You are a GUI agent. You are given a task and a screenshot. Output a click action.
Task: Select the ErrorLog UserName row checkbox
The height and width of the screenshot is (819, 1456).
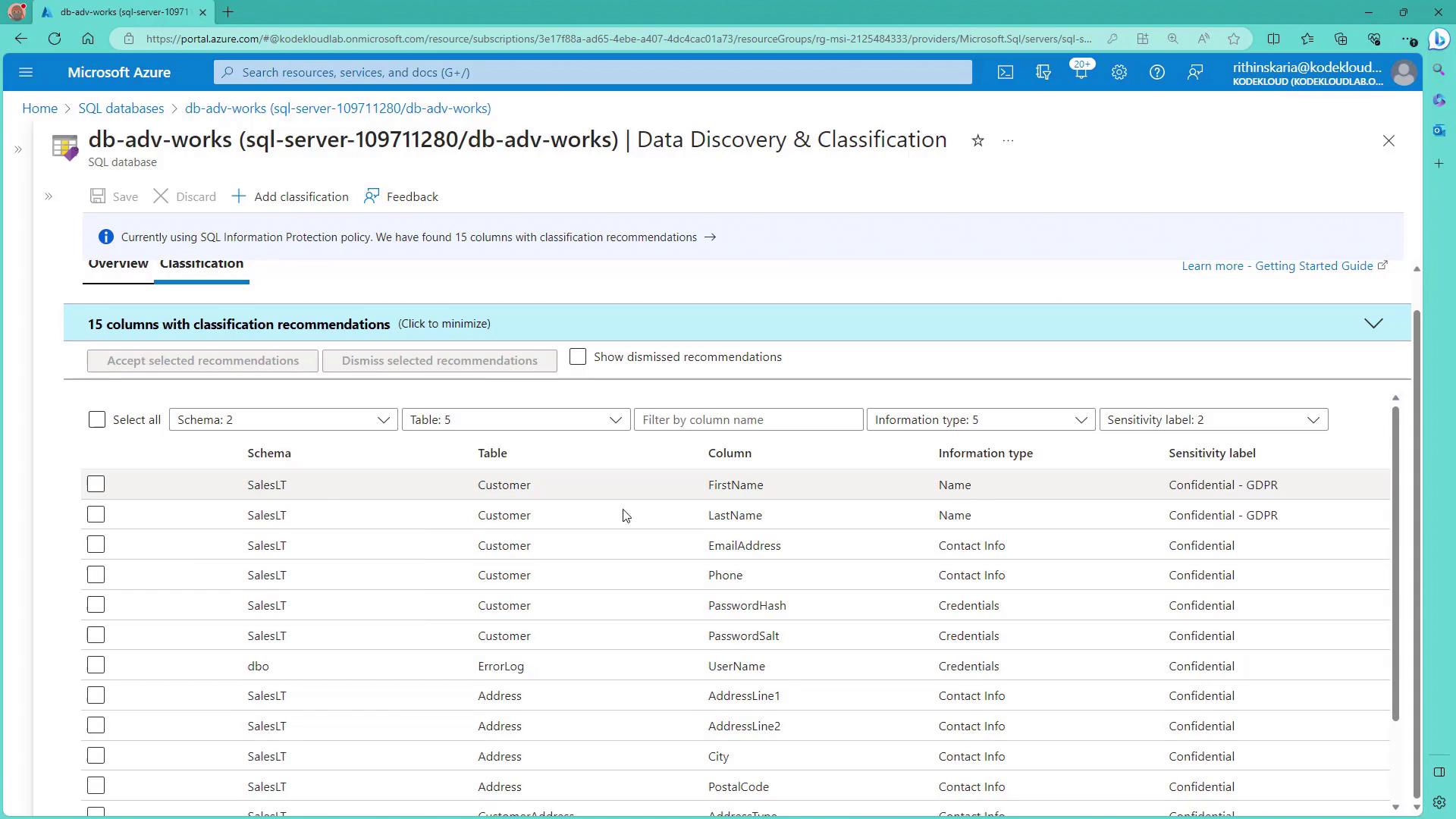[96, 665]
